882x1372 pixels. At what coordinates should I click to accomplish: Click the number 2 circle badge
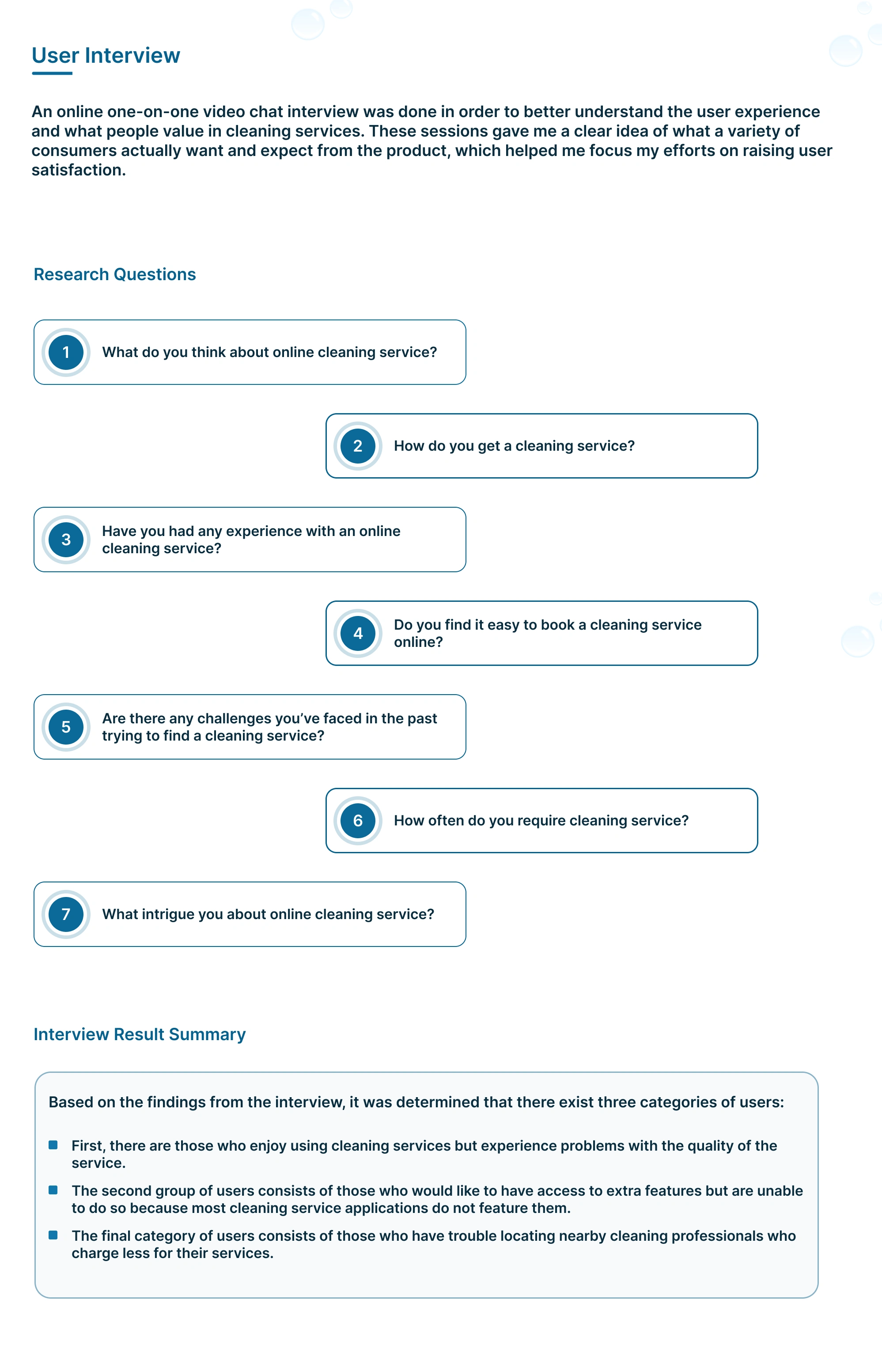(x=358, y=446)
